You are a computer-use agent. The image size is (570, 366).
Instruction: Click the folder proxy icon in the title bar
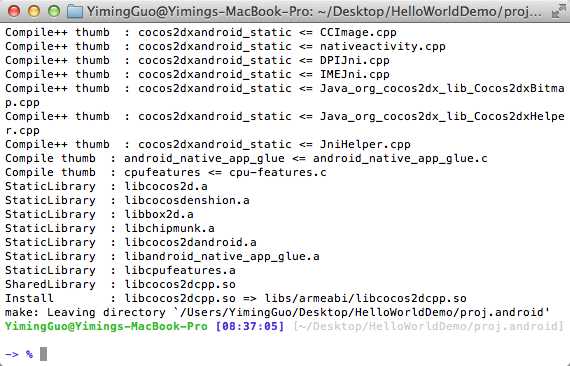point(75,11)
